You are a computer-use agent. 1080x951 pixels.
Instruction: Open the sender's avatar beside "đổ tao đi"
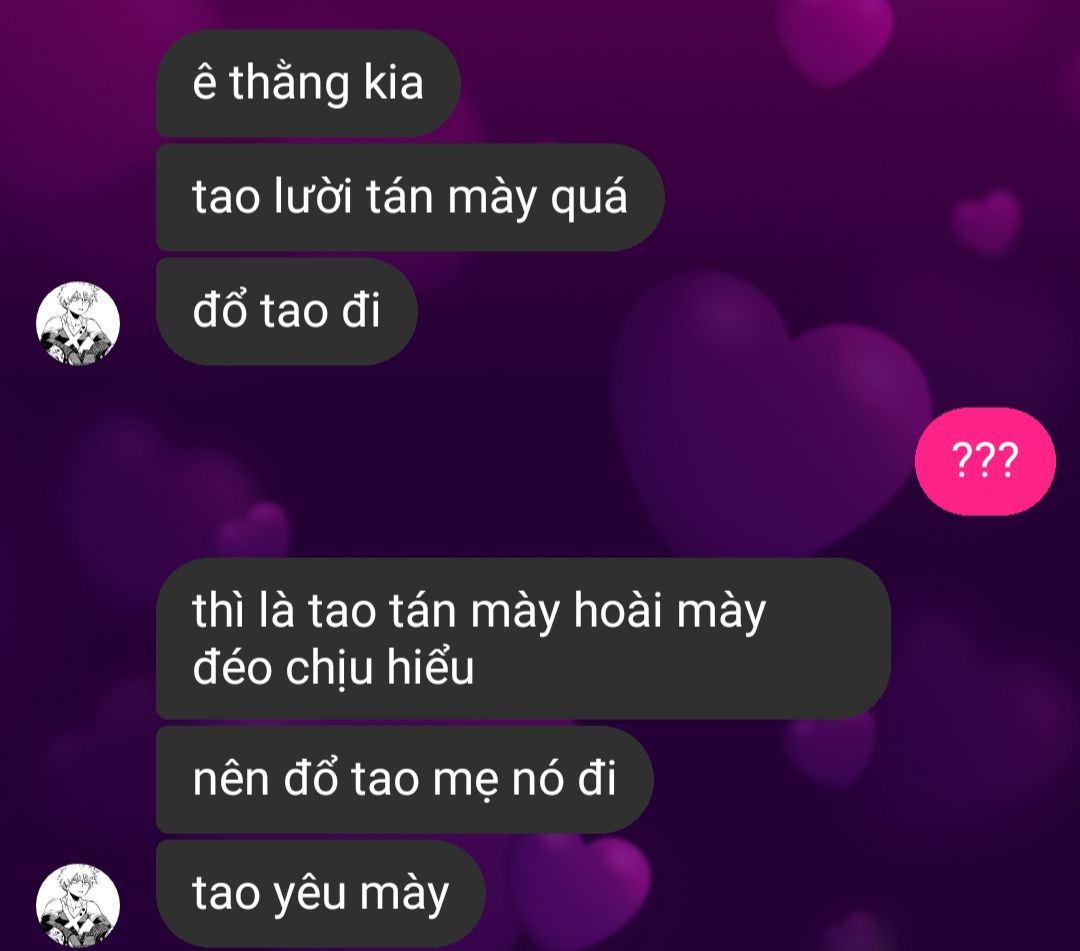[x=78, y=322]
